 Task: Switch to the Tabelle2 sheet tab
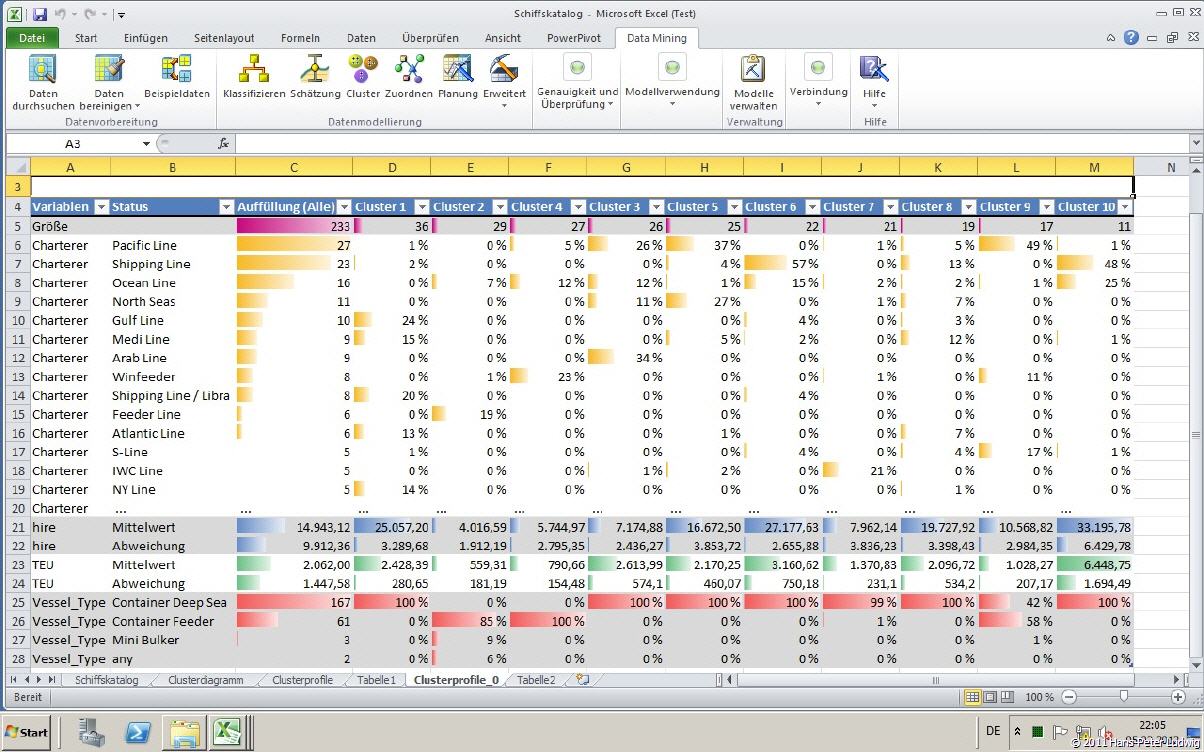(x=536, y=680)
